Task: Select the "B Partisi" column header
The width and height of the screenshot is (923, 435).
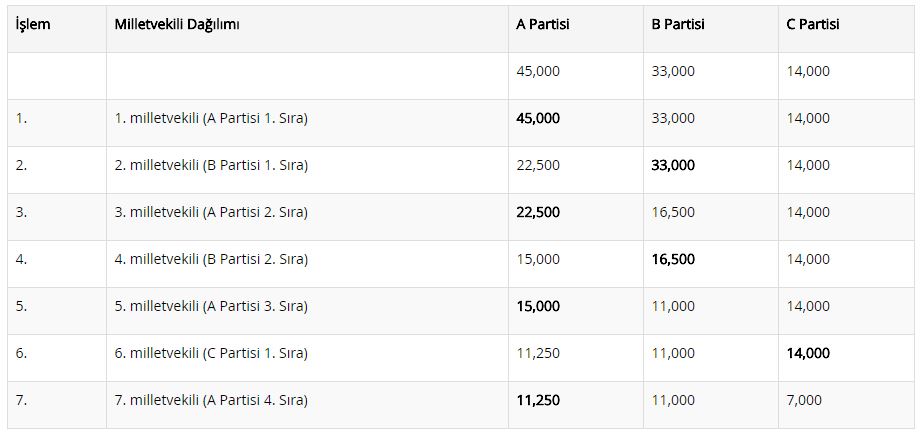Action: point(678,24)
